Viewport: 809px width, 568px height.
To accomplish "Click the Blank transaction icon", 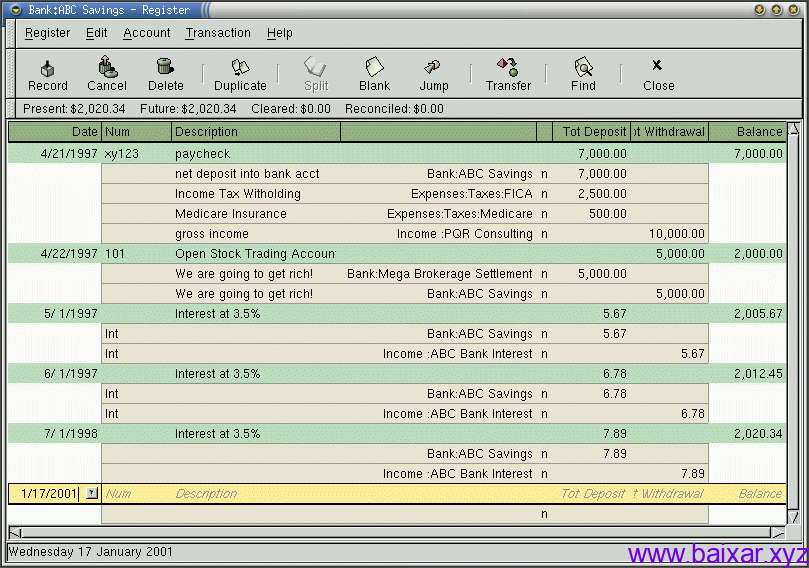I will 374,68.
